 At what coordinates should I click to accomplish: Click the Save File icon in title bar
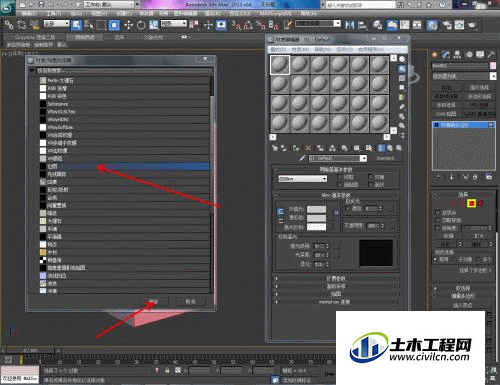click(x=41, y=4)
